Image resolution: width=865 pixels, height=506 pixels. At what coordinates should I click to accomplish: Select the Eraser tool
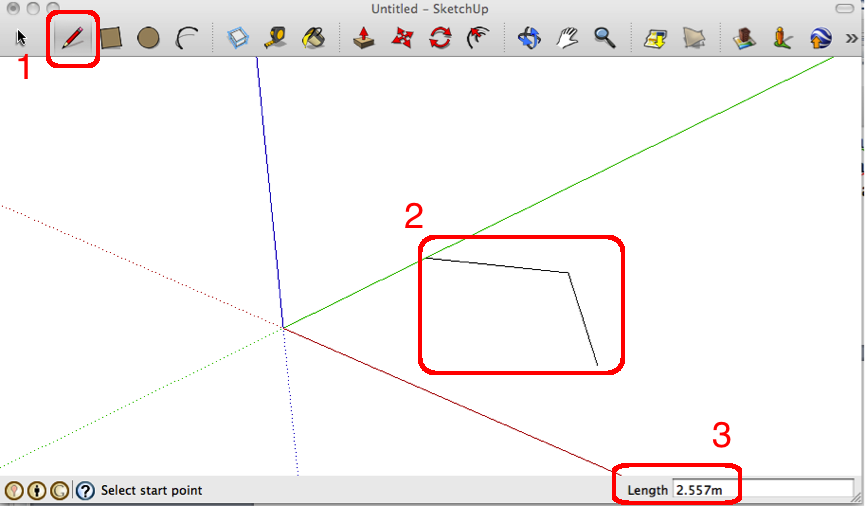pyautogui.click(x=238, y=39)
